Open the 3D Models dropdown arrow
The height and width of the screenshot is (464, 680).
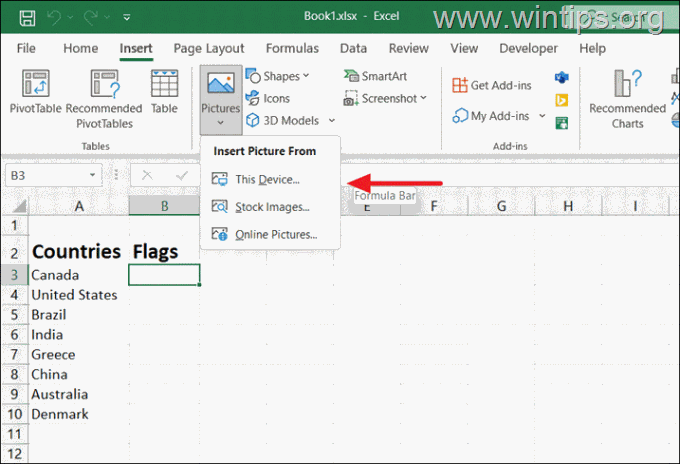click(x=330, y=121)
